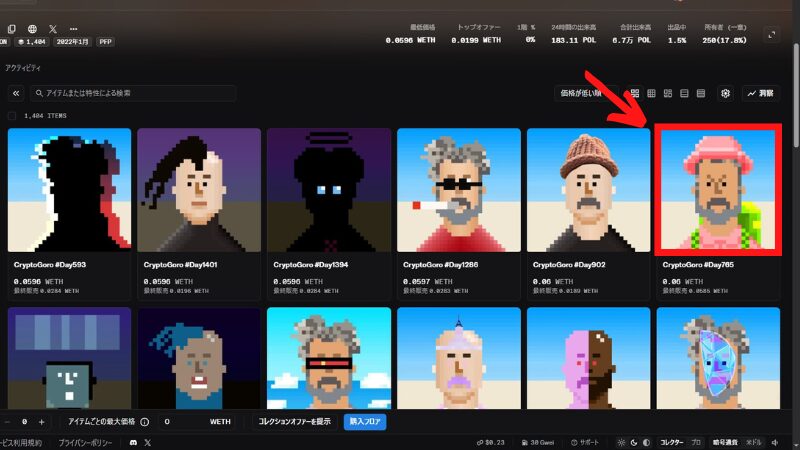Open the CryptoGoro #Day765 pink hat thumbnail
Screen dimensions: 800x450
[718, 190]
